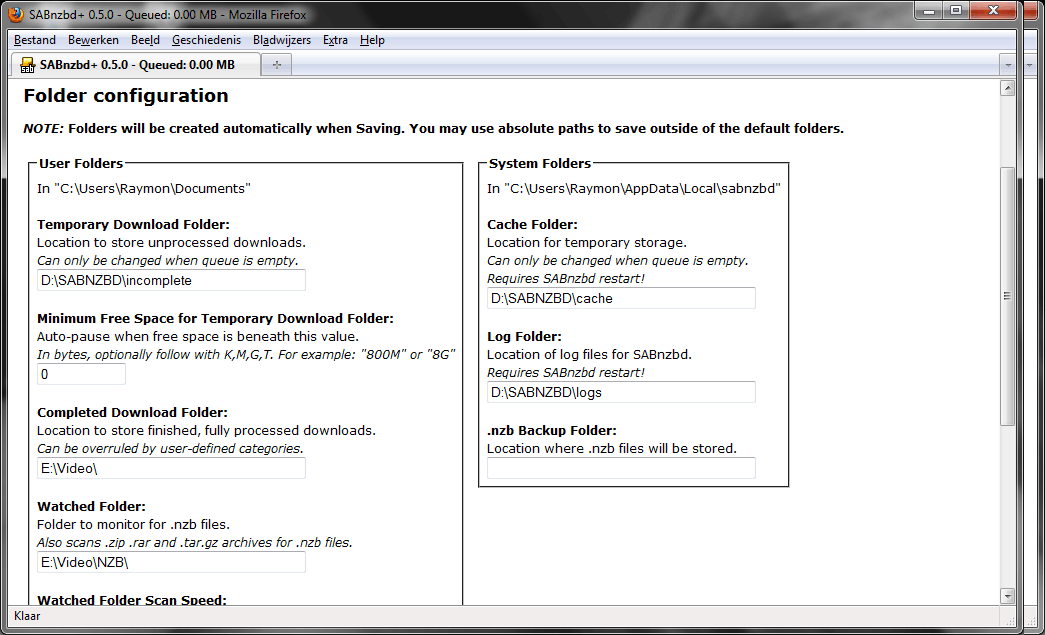Screen dimensions: 1045x635
Task: Edit the Watched Folder path field
Action: (x=171, y=562)
